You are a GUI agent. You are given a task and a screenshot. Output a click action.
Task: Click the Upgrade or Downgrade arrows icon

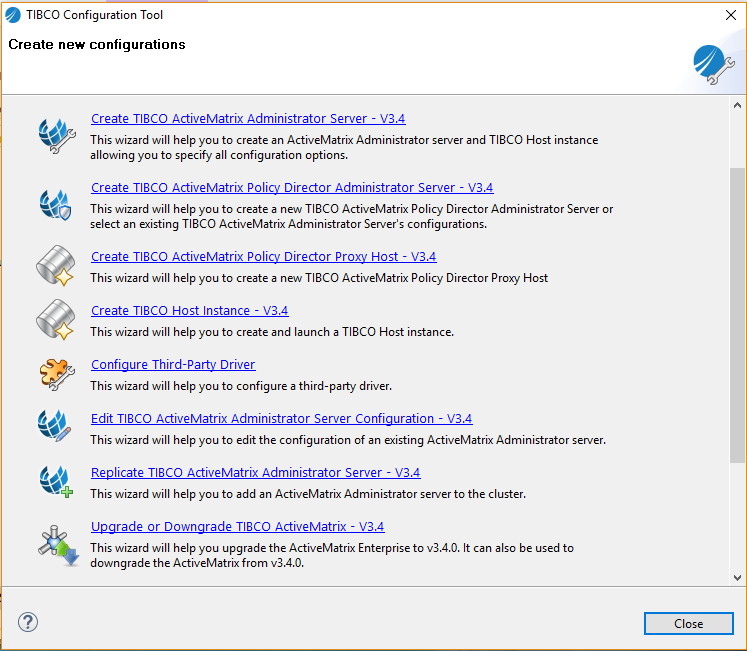pyautogui.click(x=58, y=546)
